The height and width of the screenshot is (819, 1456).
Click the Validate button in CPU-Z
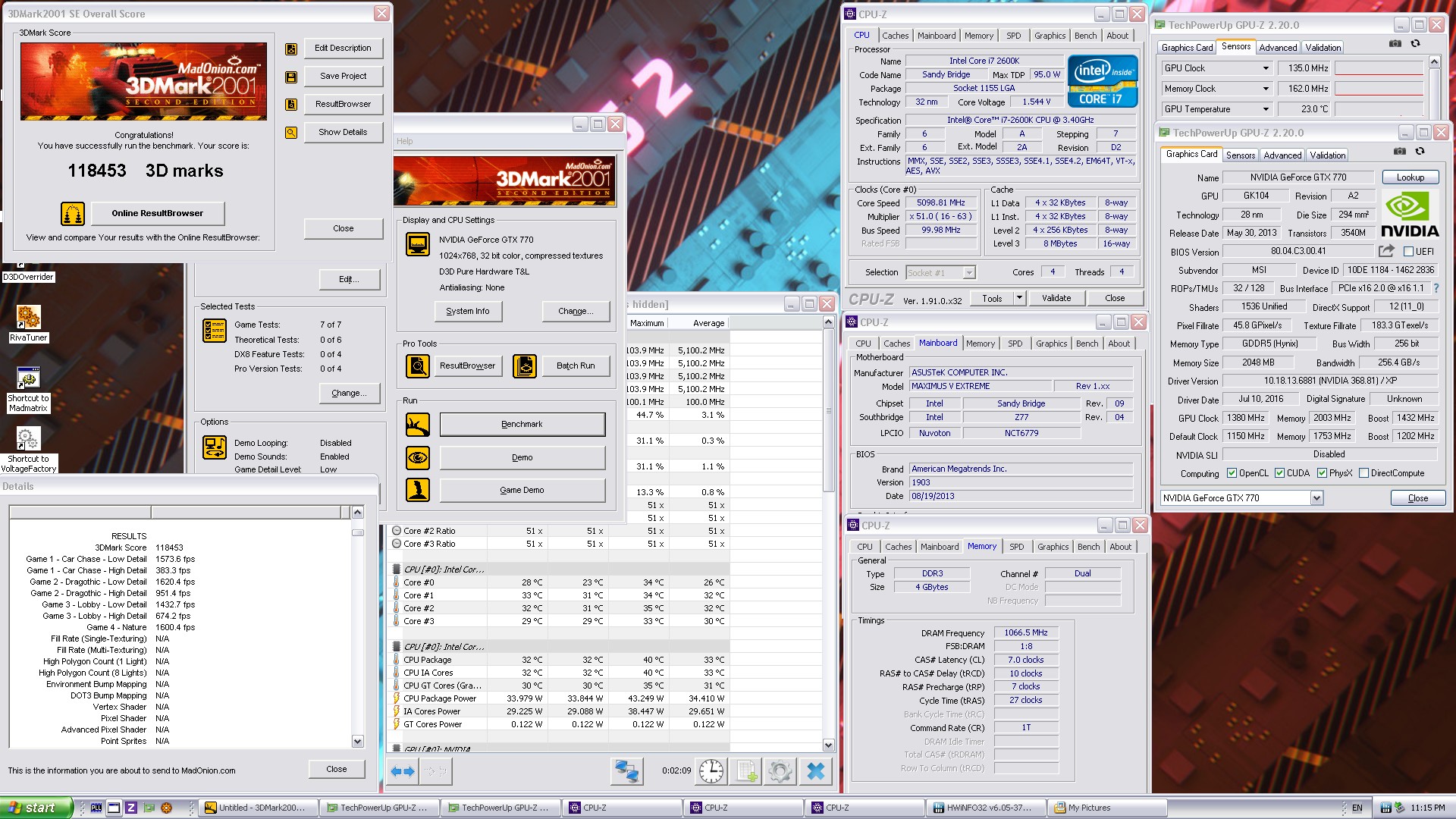pyautogui.click(x=1056, y=298)
